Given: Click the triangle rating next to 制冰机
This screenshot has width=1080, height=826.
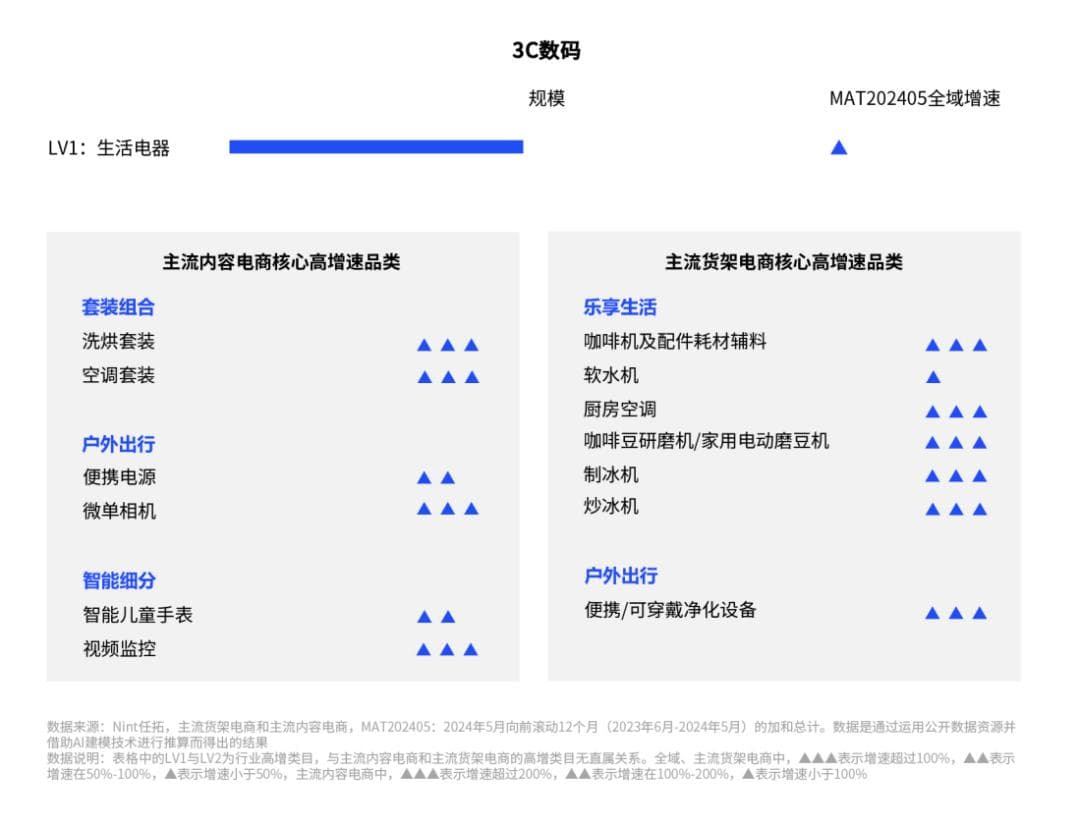Looking at the screenshot, I should pos(956,476).
